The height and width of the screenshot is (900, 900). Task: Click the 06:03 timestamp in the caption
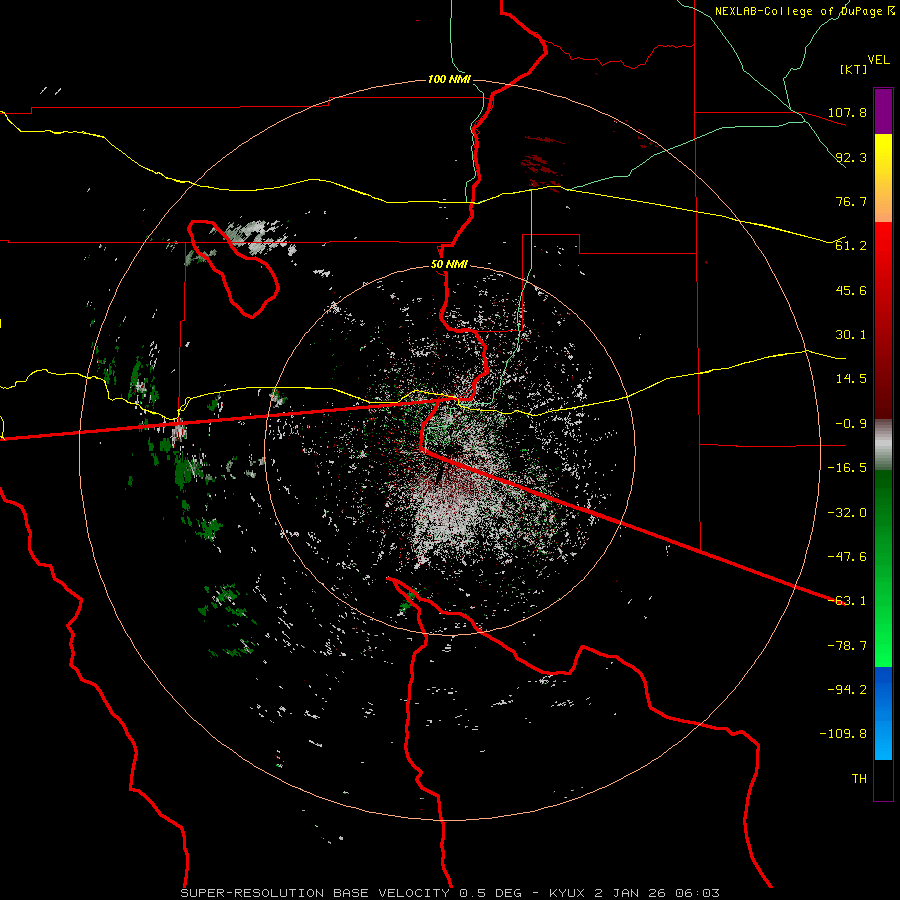click(x=698, y=893)
